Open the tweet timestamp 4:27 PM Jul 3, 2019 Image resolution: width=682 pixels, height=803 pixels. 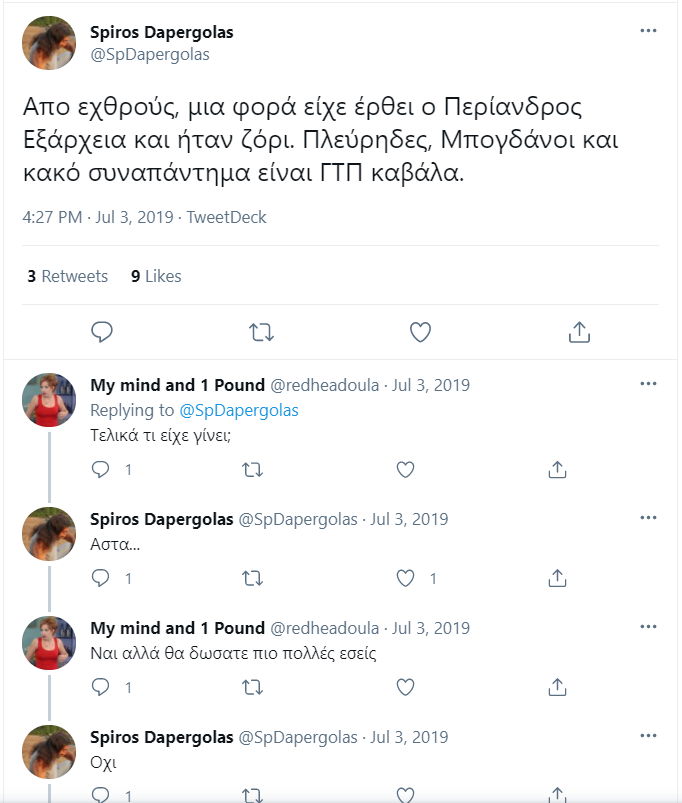click(98, 217)
